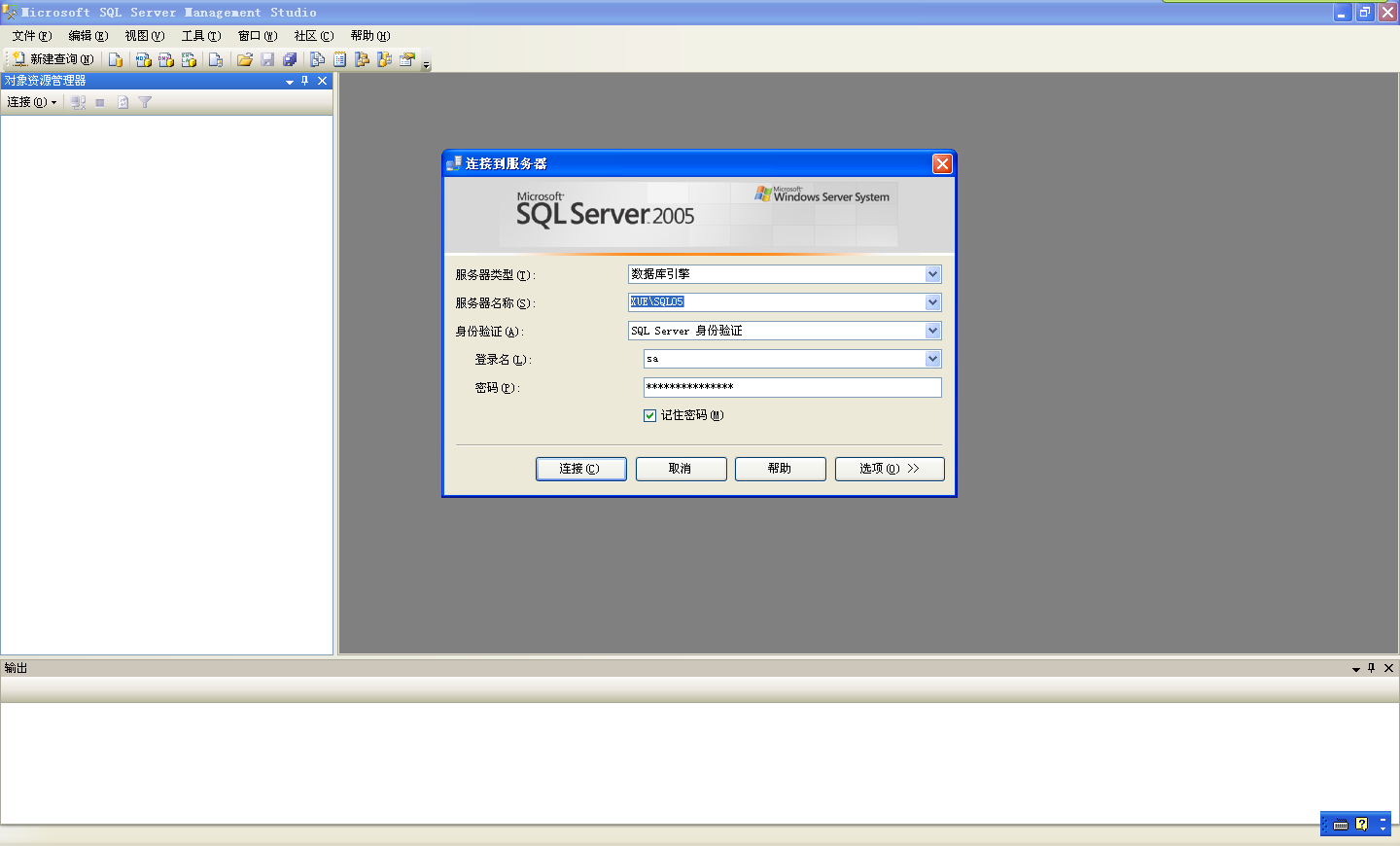
Task: Click the Disconnect icon in Object Explorer
Action: 78,102
